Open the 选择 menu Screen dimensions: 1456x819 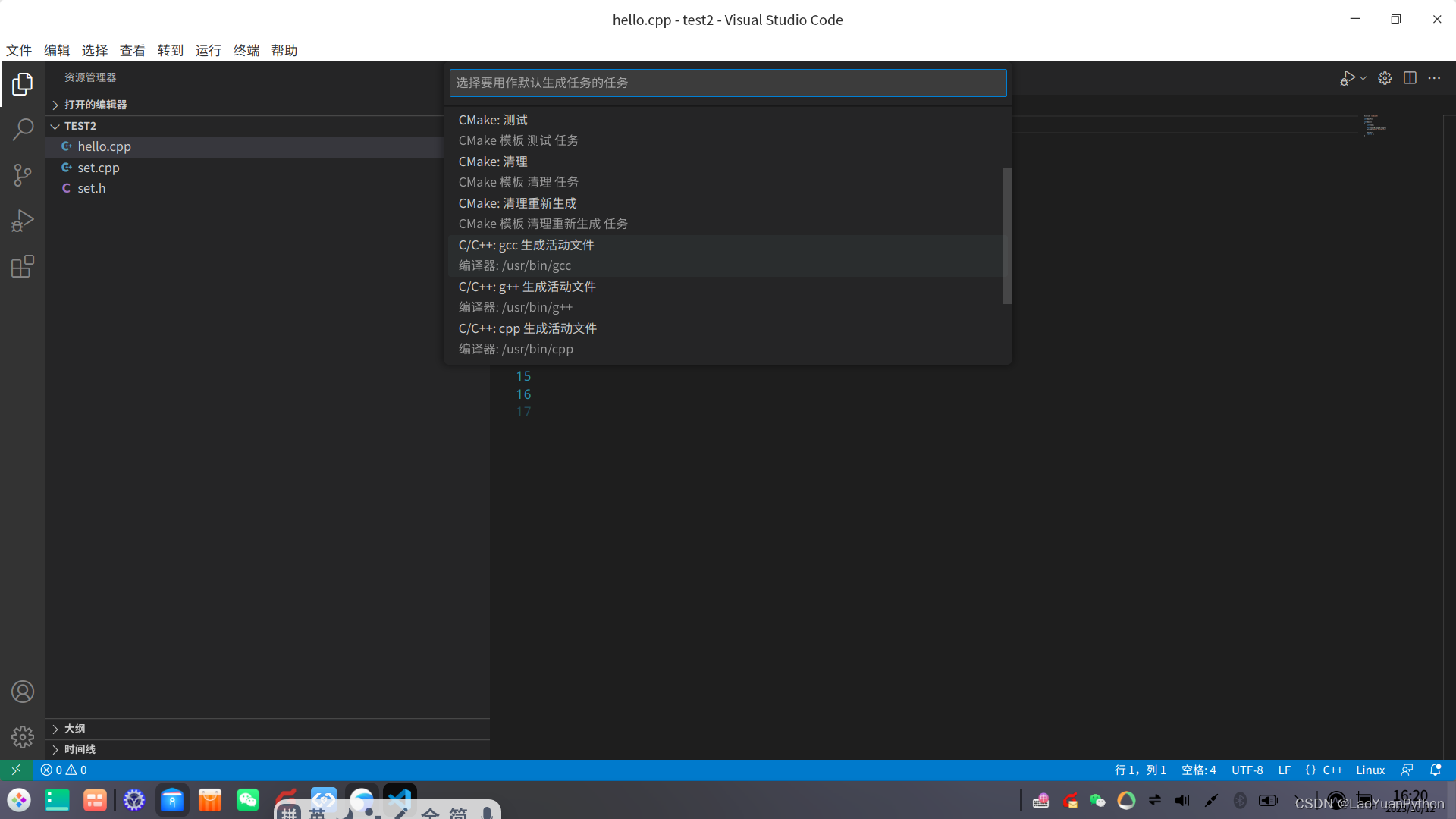[x=95, y=50]
